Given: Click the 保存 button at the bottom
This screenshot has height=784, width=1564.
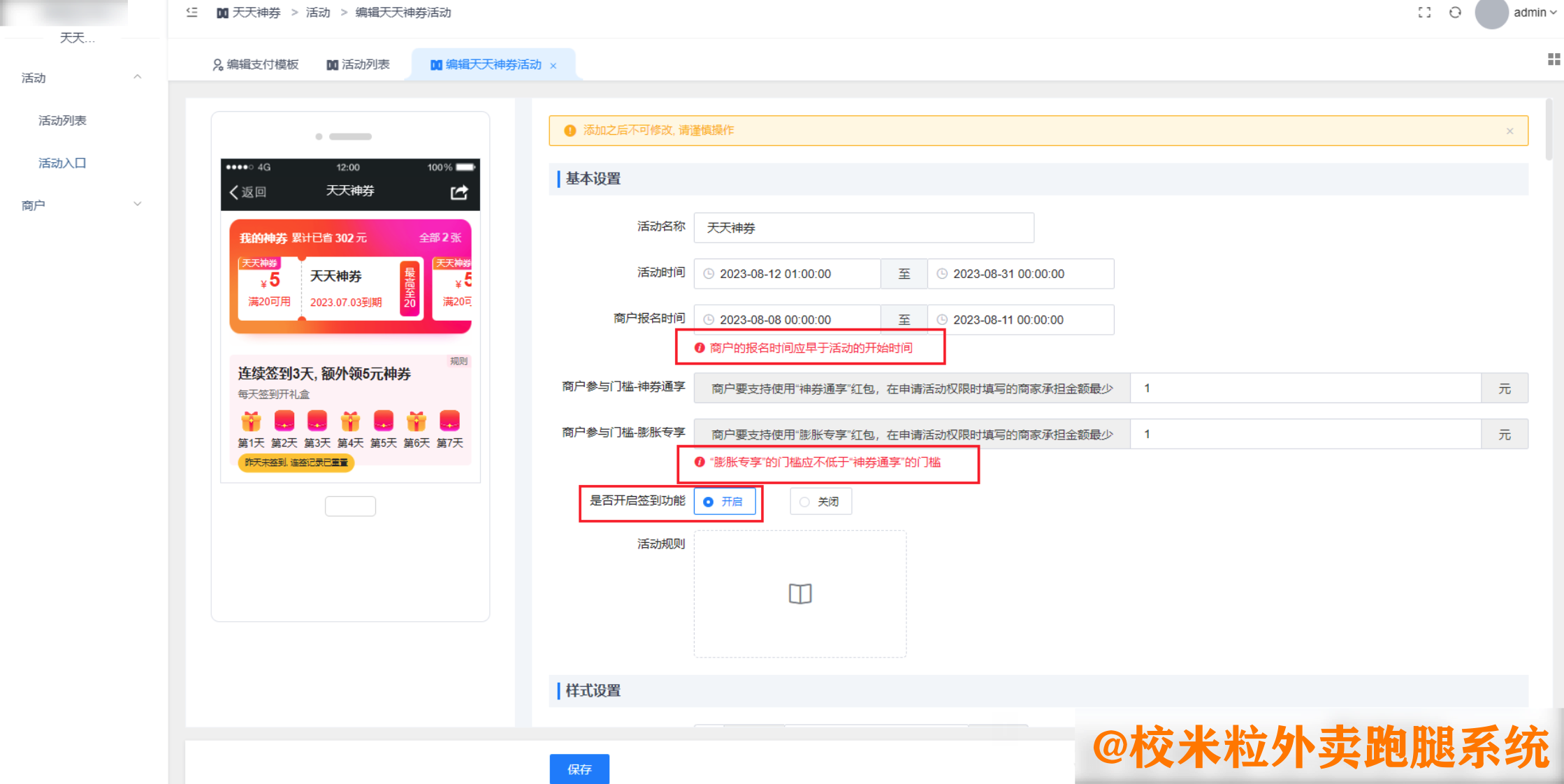Looking at the screenshot, I should [579, 769].
